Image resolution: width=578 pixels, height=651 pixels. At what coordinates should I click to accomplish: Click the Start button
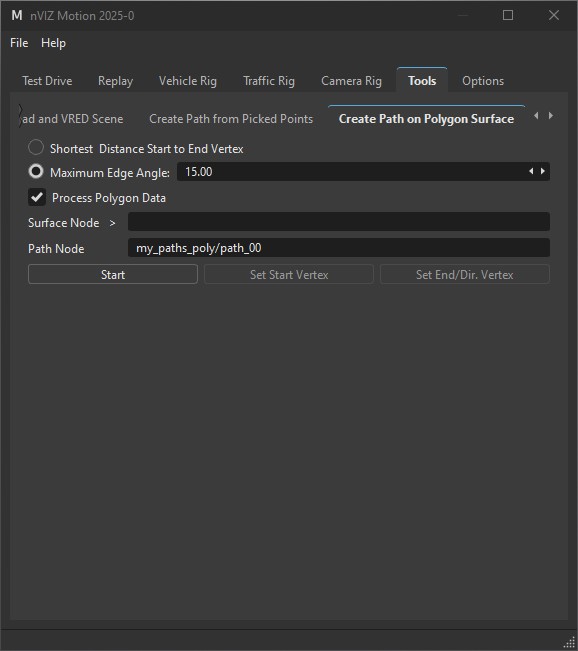point(113,274)
